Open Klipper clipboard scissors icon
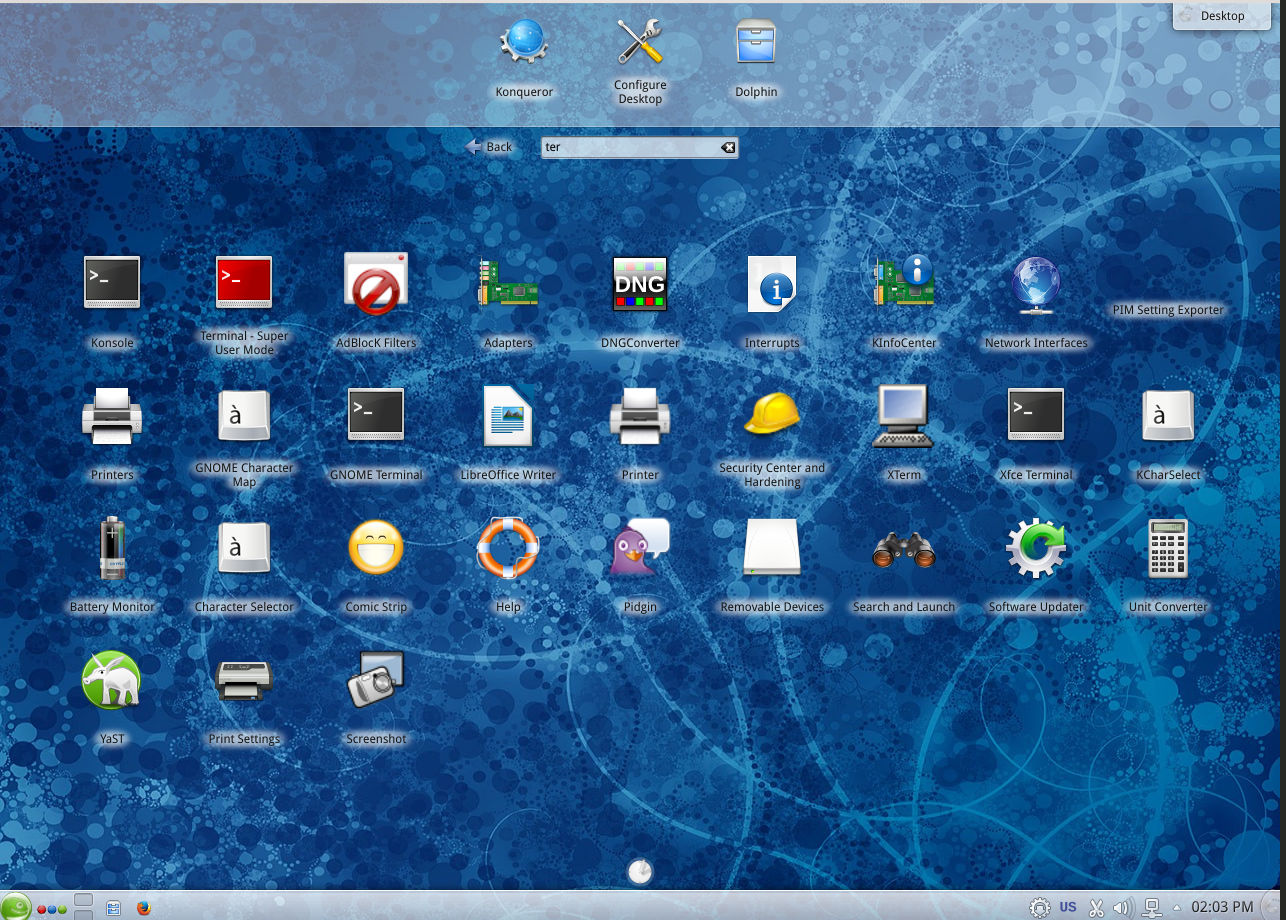The height and width of the screenshot is (920, 1286). click(1096, 908)
